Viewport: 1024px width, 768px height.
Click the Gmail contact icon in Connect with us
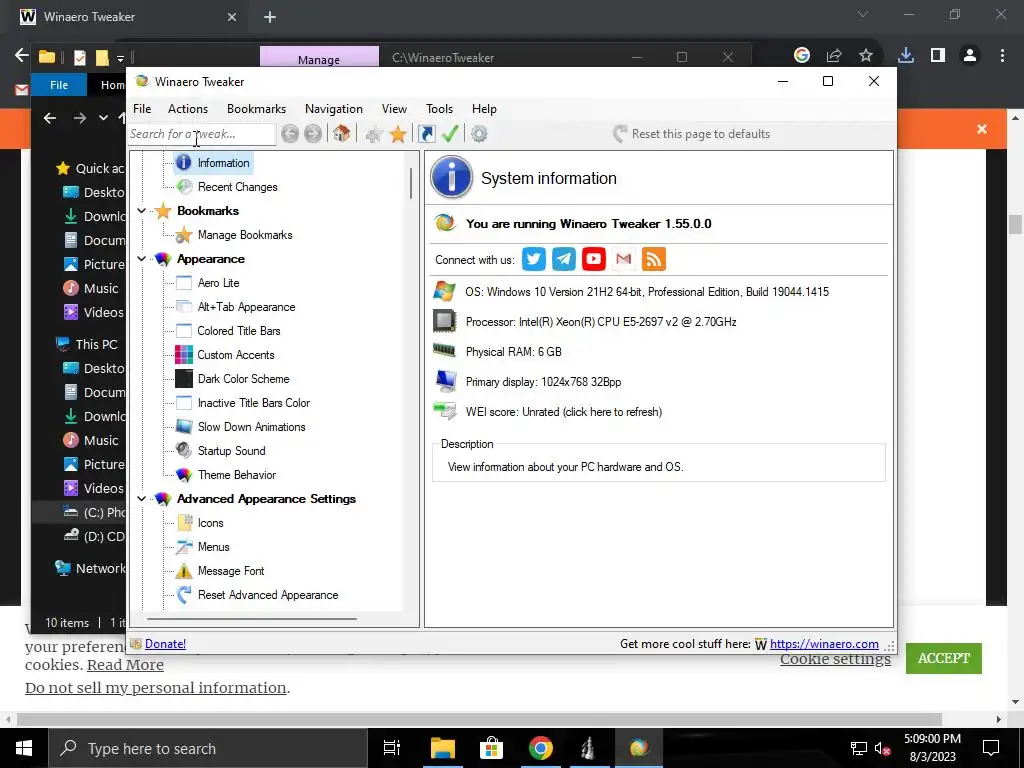(x=624, y=259)
